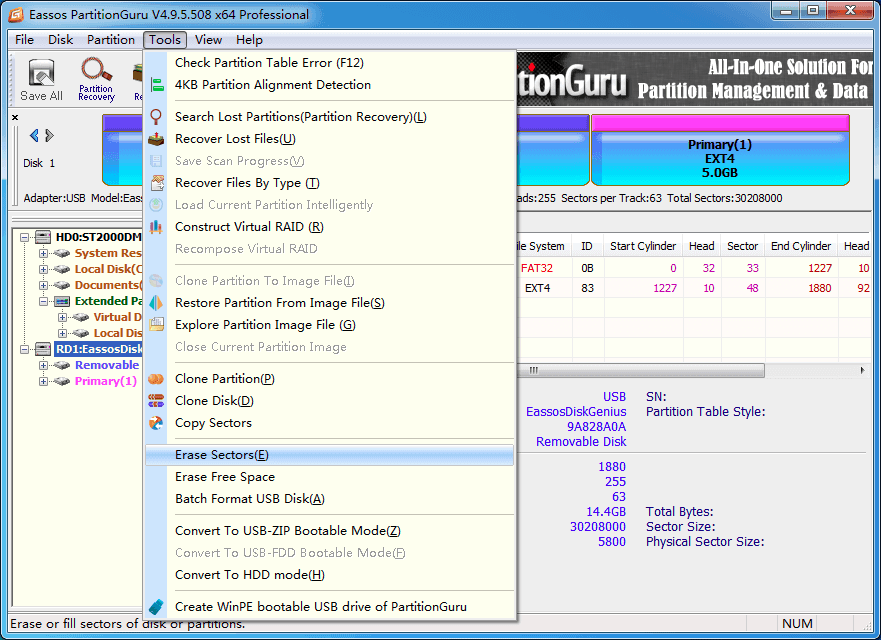Click the HD0:ST2000DM disk drive icon
This screenshot has height=640, width=881.
pos(43,237)
